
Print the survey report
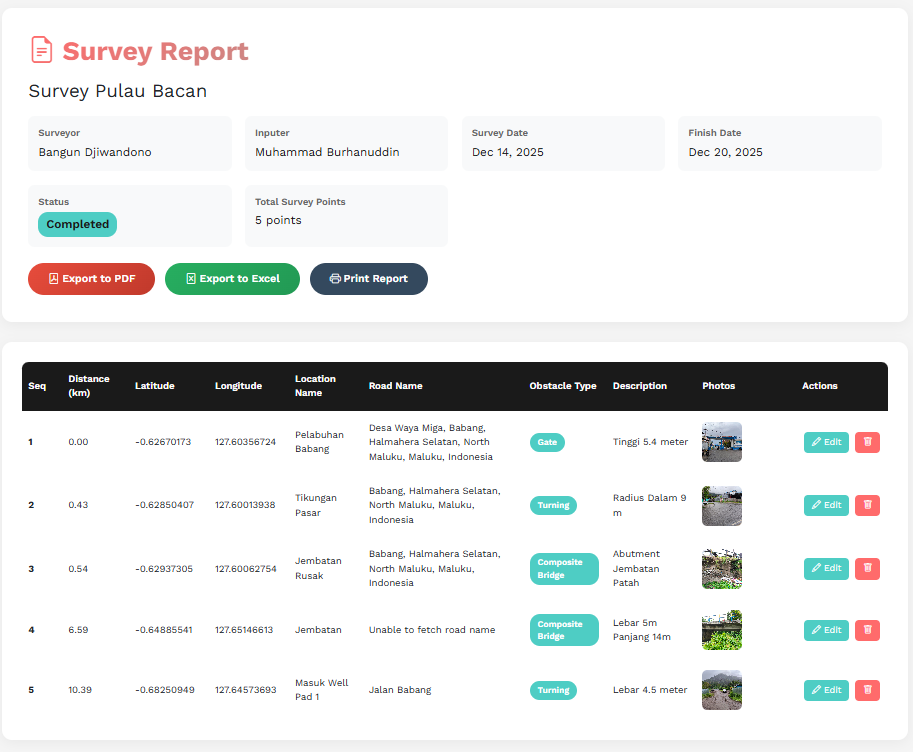(368, 279)
